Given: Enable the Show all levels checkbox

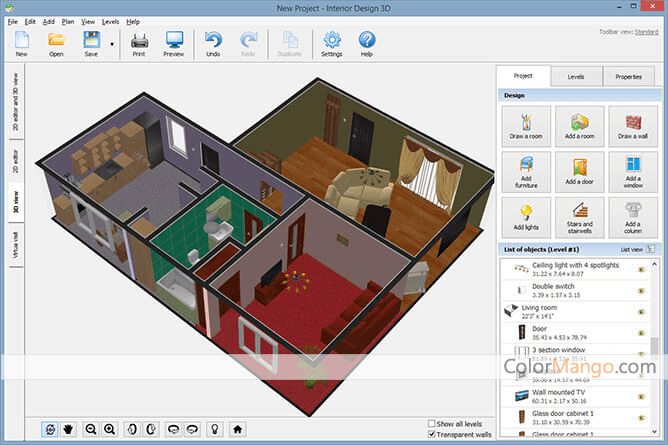Looking at the screenshot, I should (x=432, y=424).
